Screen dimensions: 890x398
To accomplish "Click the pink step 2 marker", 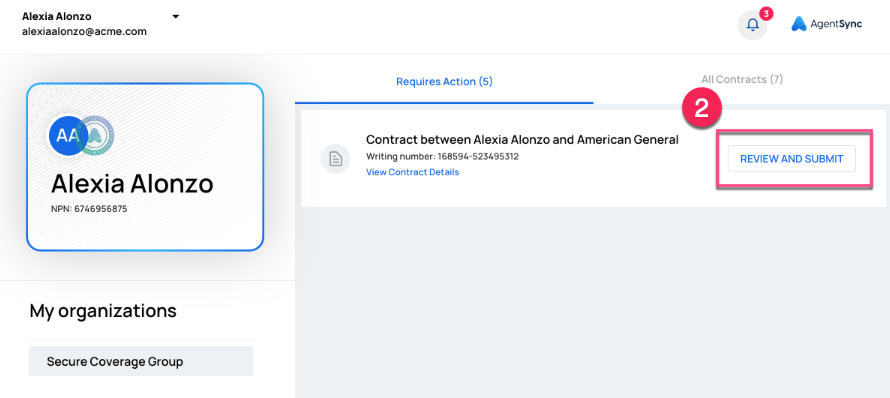I will (702, 109).
